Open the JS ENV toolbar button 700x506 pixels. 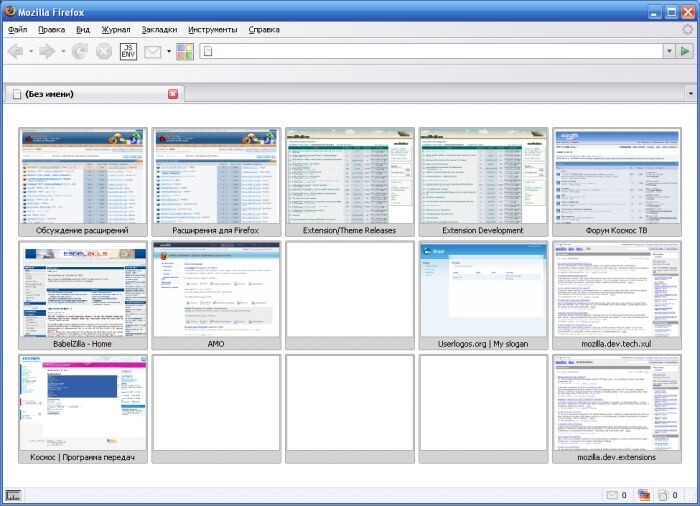click(x=128, y=51)
